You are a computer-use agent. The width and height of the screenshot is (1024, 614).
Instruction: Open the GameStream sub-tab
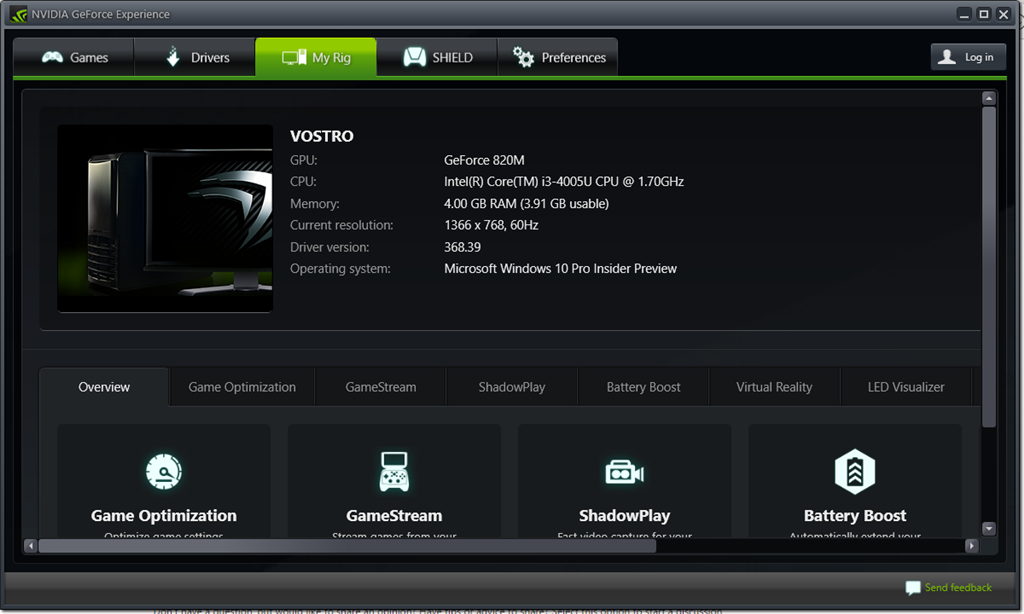[x=381, y=387]
